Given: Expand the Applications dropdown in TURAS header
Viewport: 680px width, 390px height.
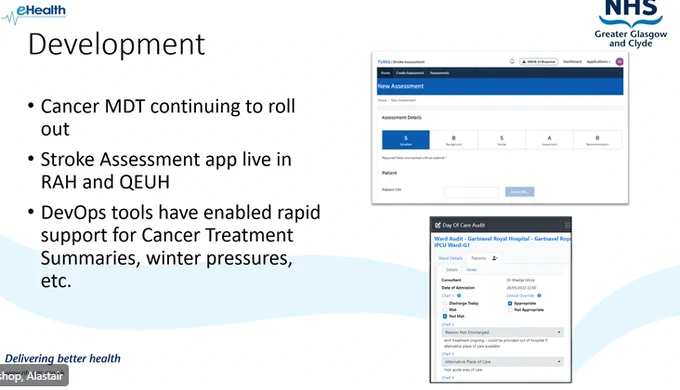Looking at the screenshot, I should point(598,62).
